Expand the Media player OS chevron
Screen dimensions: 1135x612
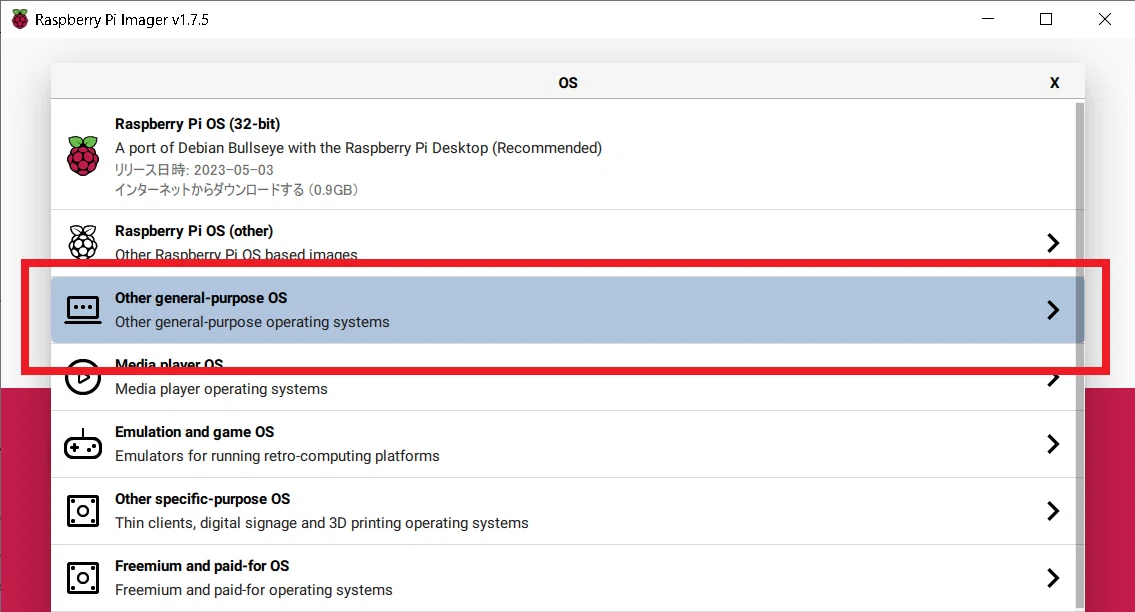[x=1053, y=378]
